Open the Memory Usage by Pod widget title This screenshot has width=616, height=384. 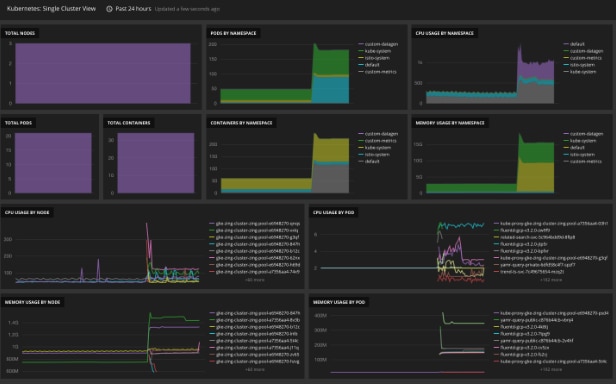pyautogui.click(x=339, y=302)
